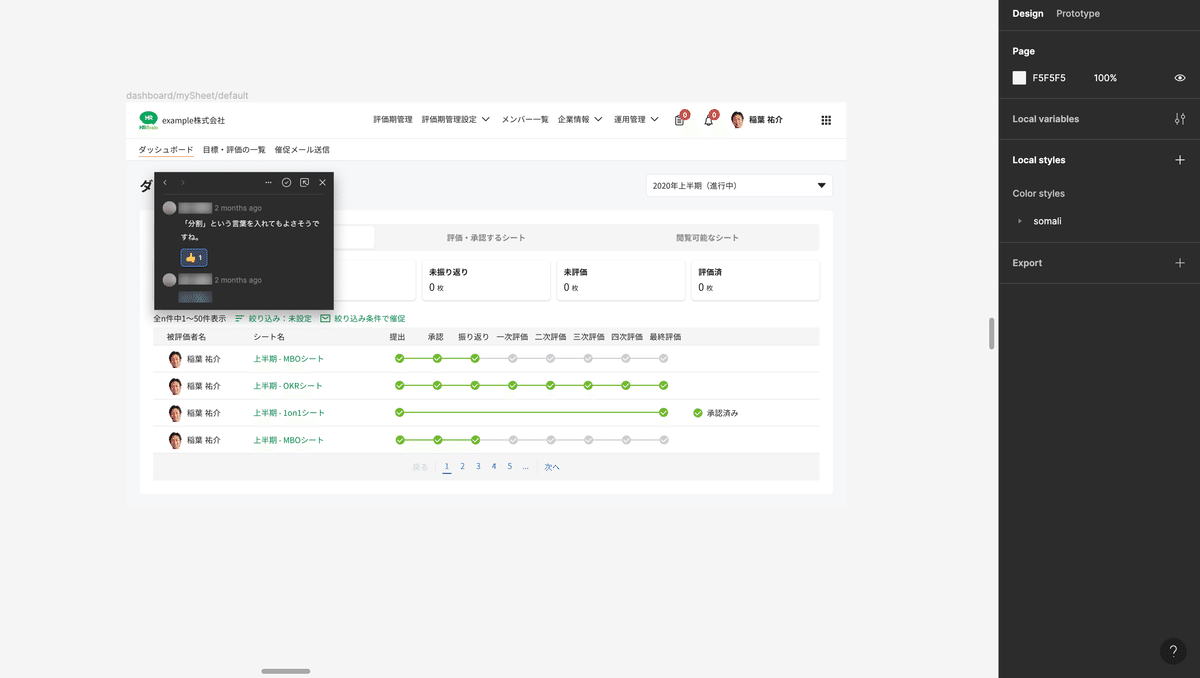Click 絞り込み:未設定 filter link
This screenshot has width=1200, height=678.
tap(273, 318)
